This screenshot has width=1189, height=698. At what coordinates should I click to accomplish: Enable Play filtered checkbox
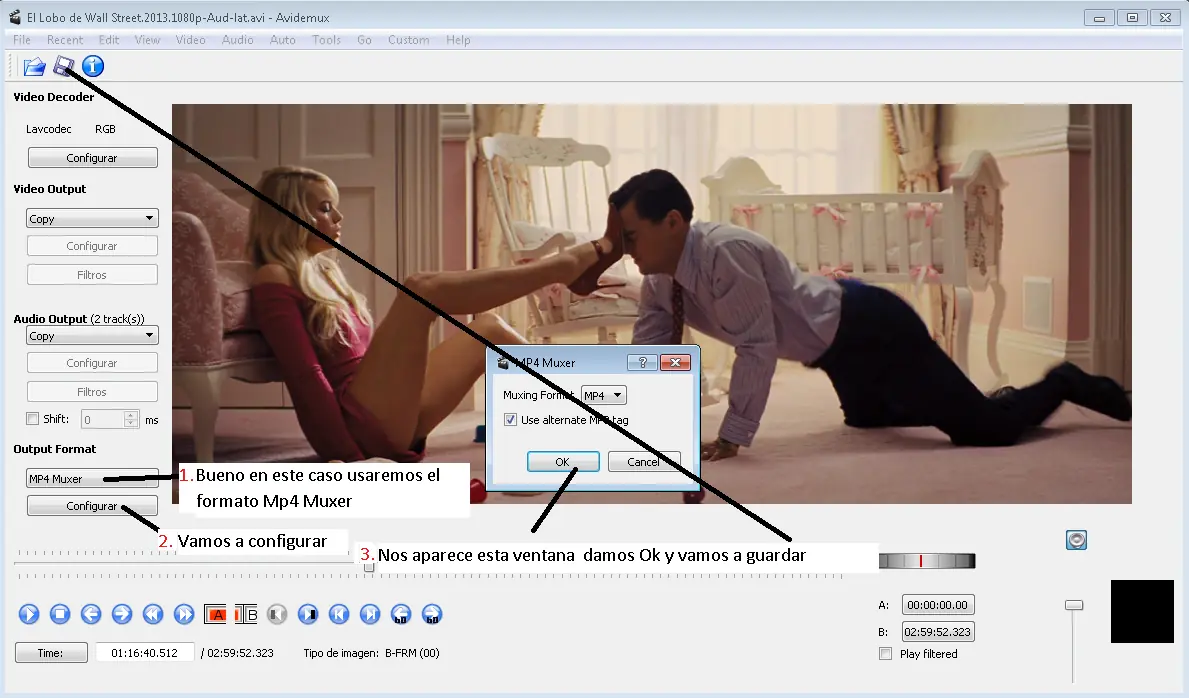pos(885,653)
